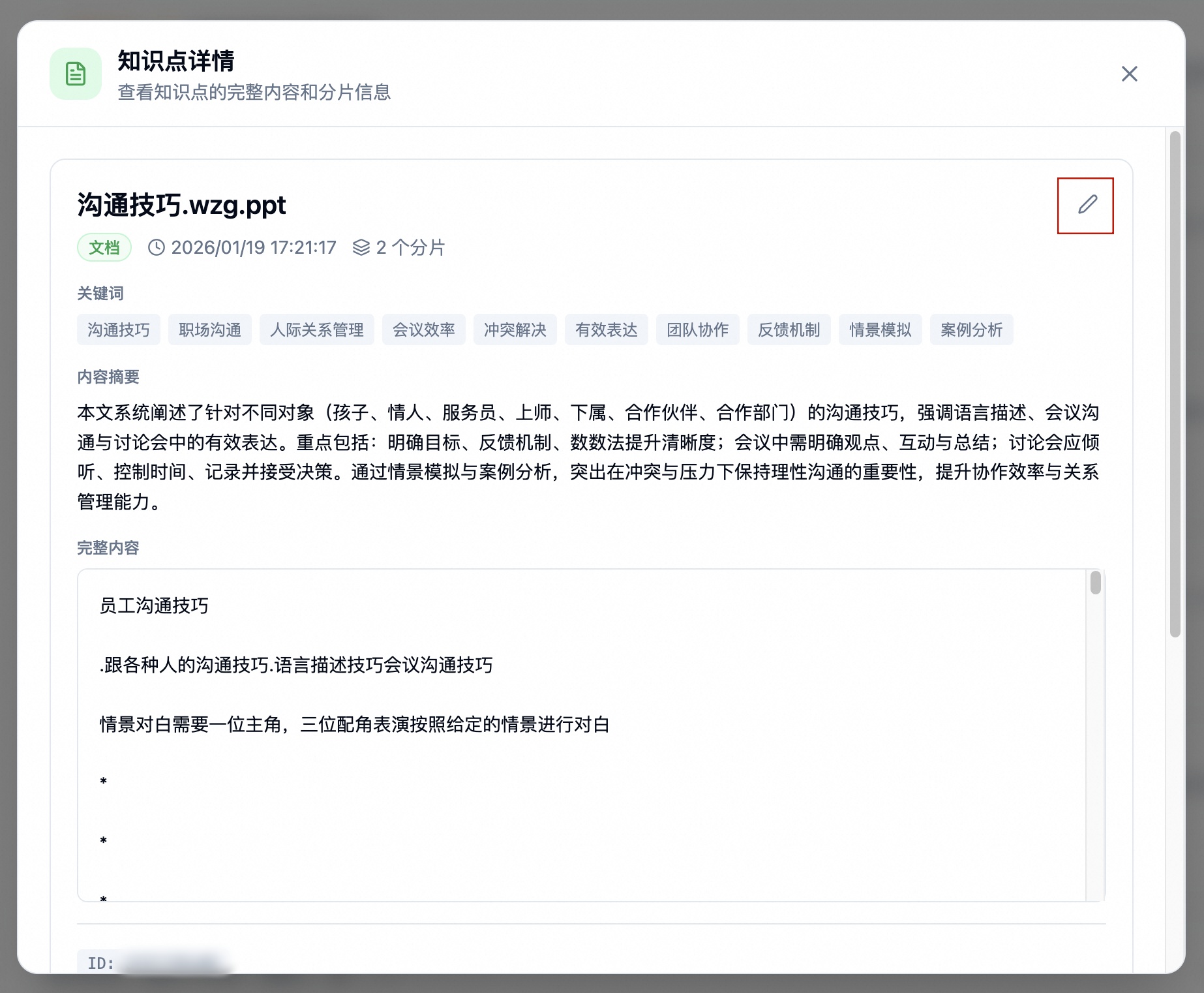This screenshot has height=993, width=1204.
Task: Select the 情景模拟 keyword tag
Action: click(x=880, y=329)
